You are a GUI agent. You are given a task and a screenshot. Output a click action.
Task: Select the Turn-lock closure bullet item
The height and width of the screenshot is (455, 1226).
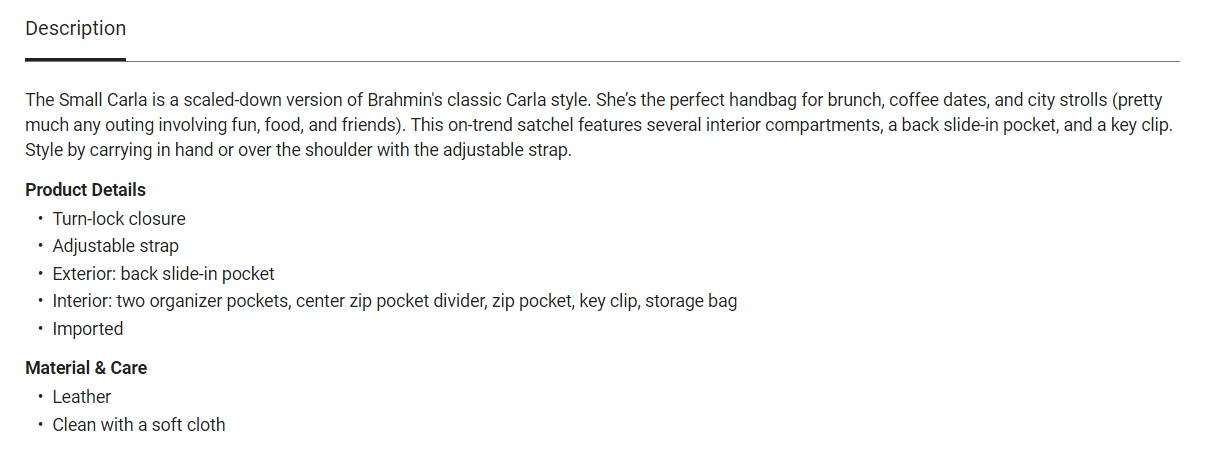click(x=119, y=218)
